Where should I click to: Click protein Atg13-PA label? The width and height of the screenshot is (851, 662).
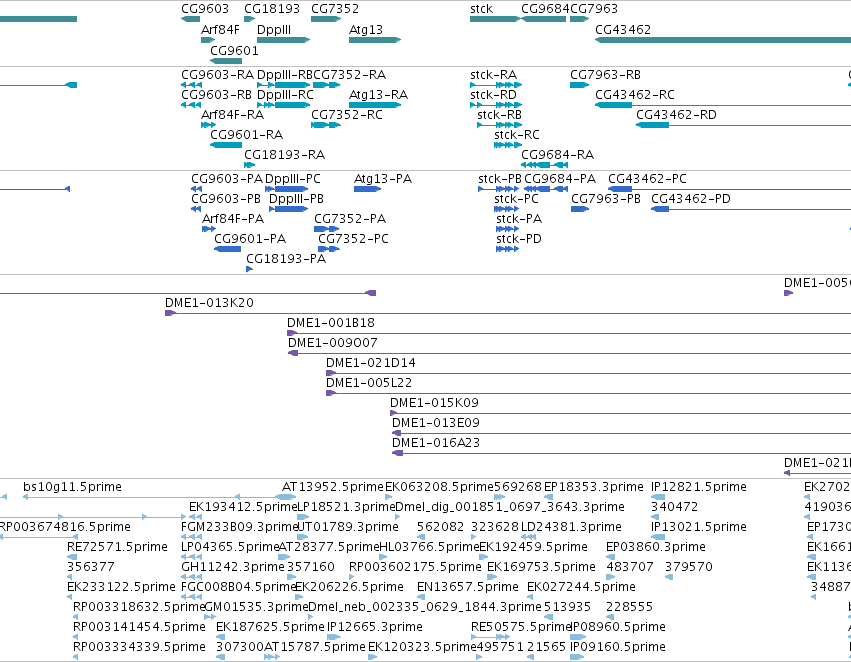point(383,179)
